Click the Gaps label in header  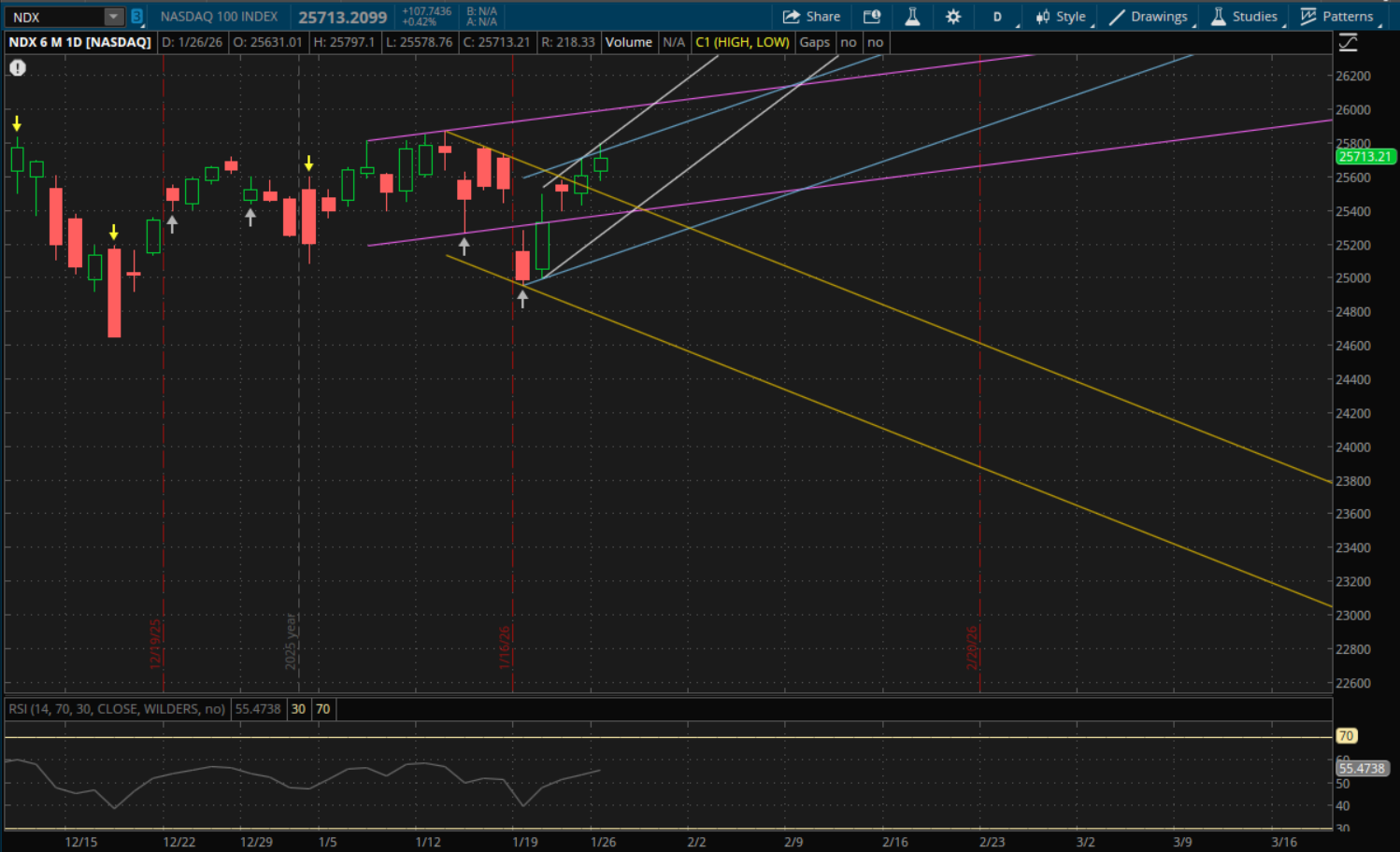pos(814,42)
